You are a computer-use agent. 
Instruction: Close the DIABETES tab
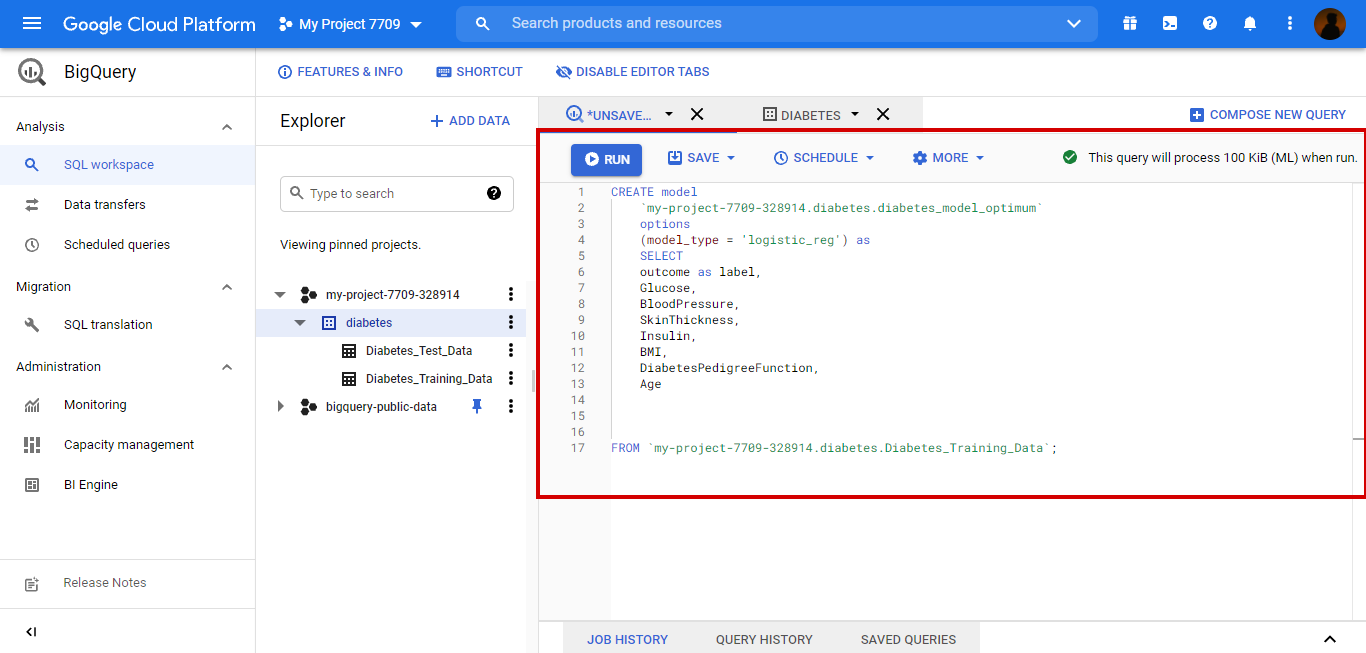pos(883,114)
